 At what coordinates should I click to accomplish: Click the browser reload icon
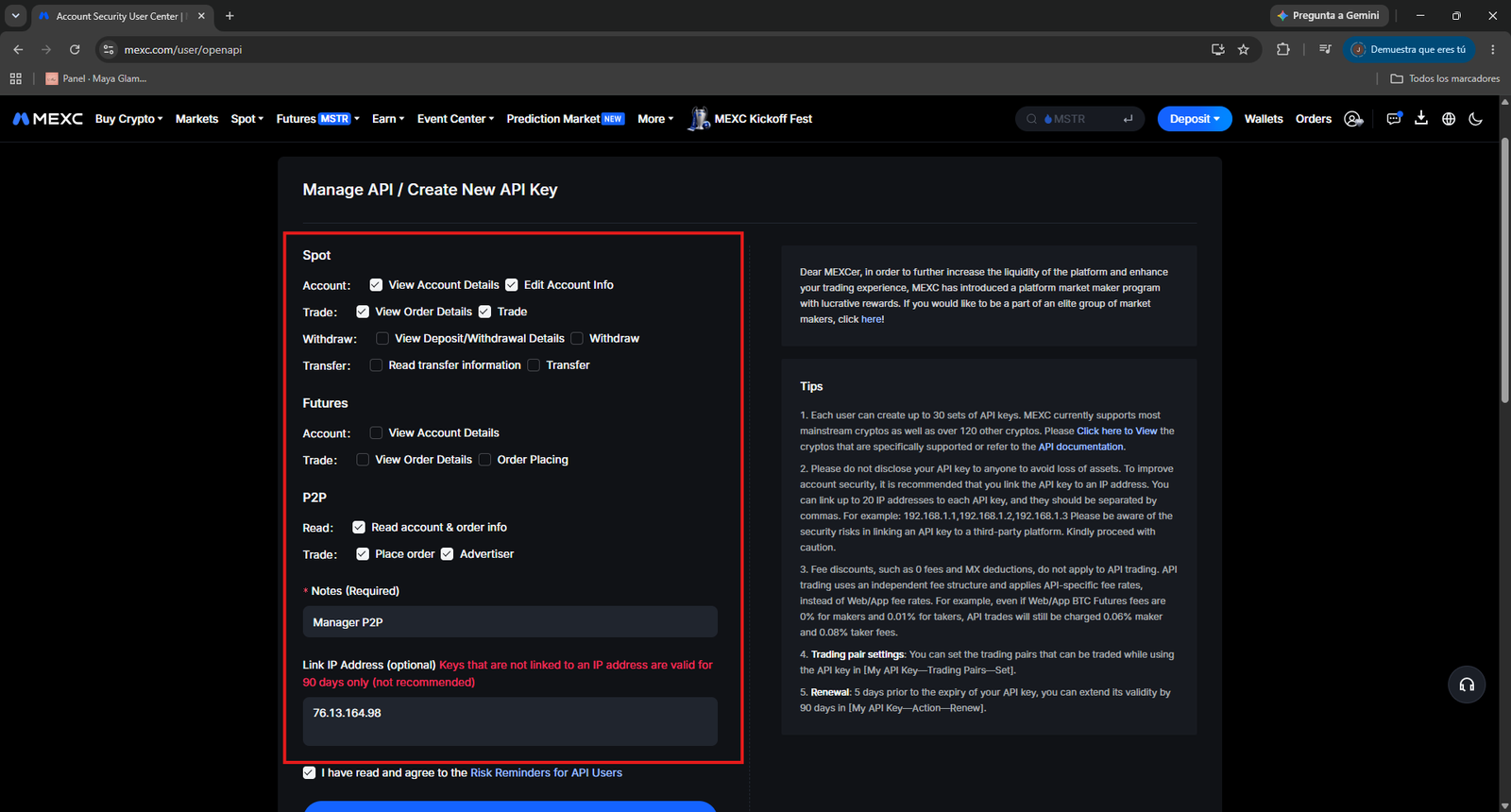[x=75, y=49]
